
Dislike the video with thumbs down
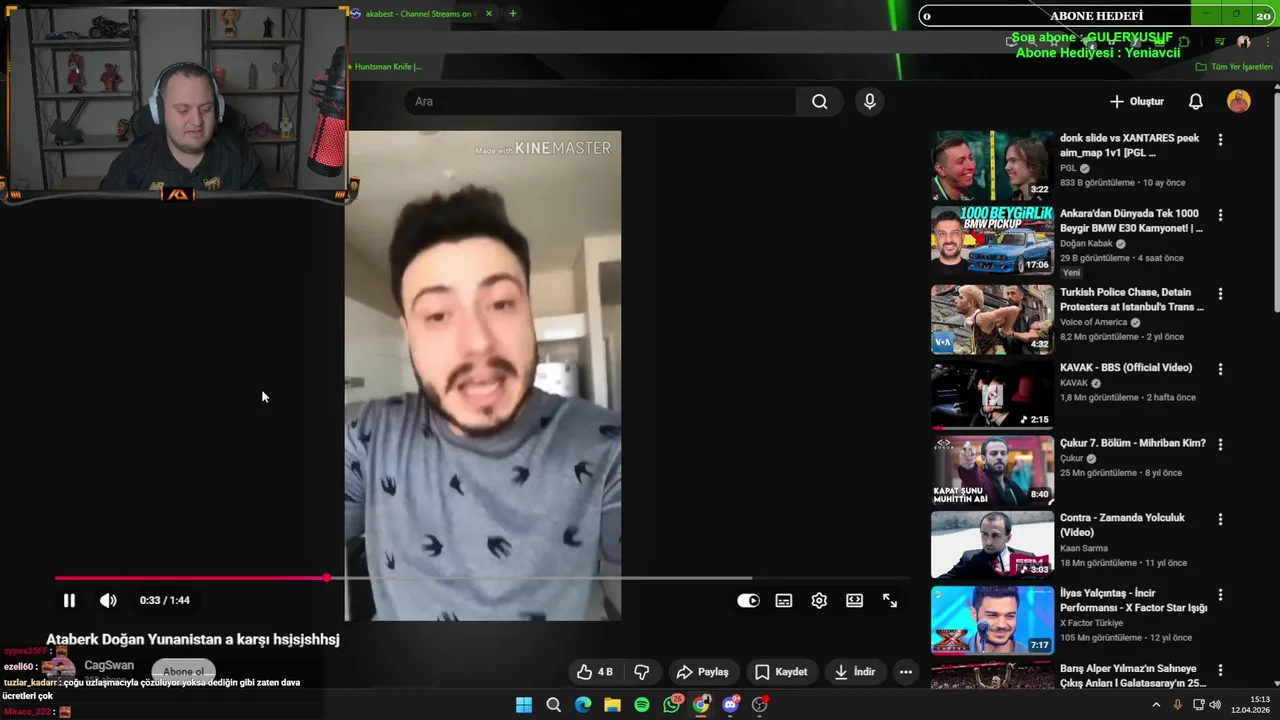coord(642,672)
